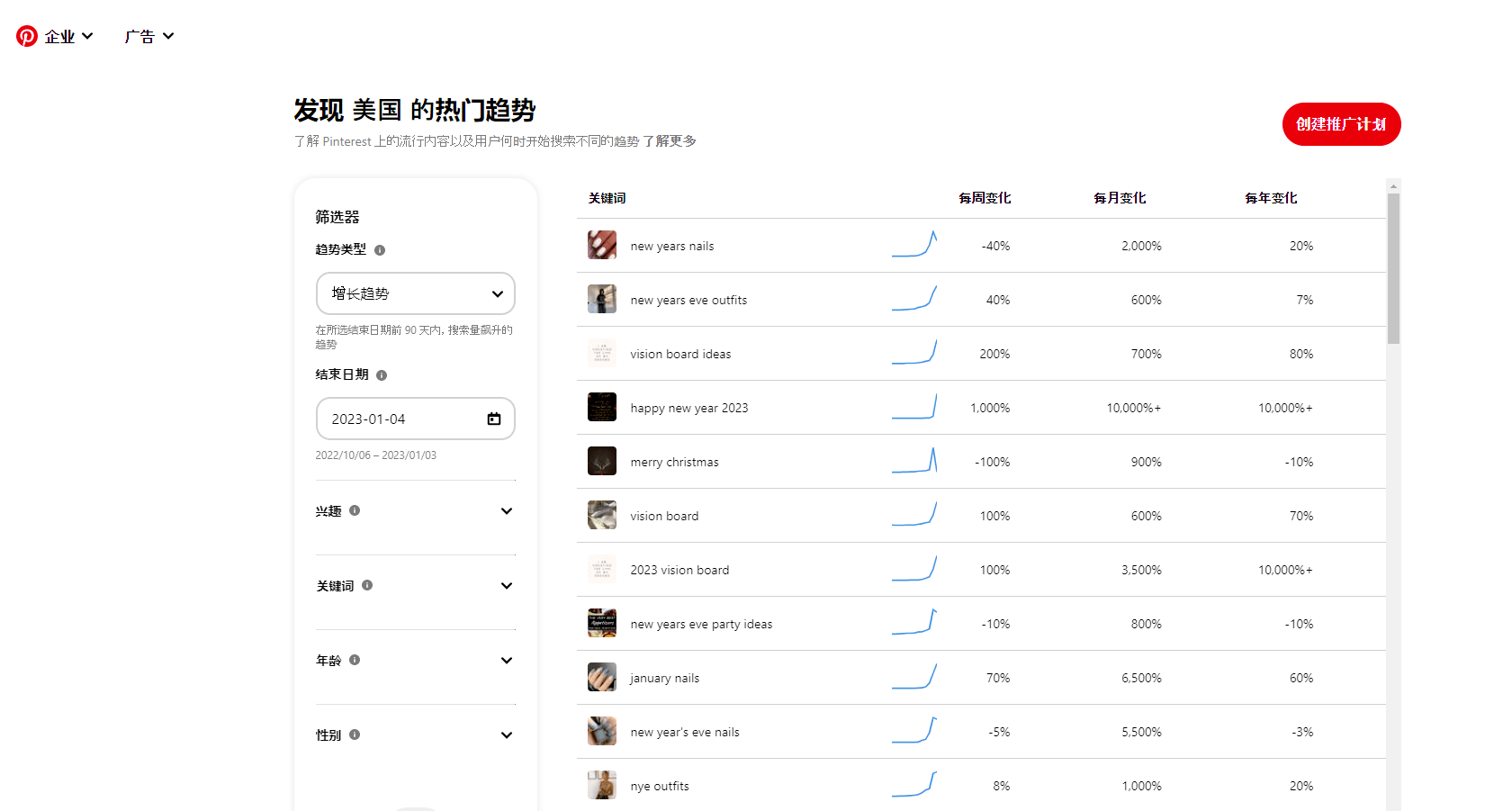Click the table's vertical scrollbar thumb
1512x811 pixels.
coord(1393,268)
